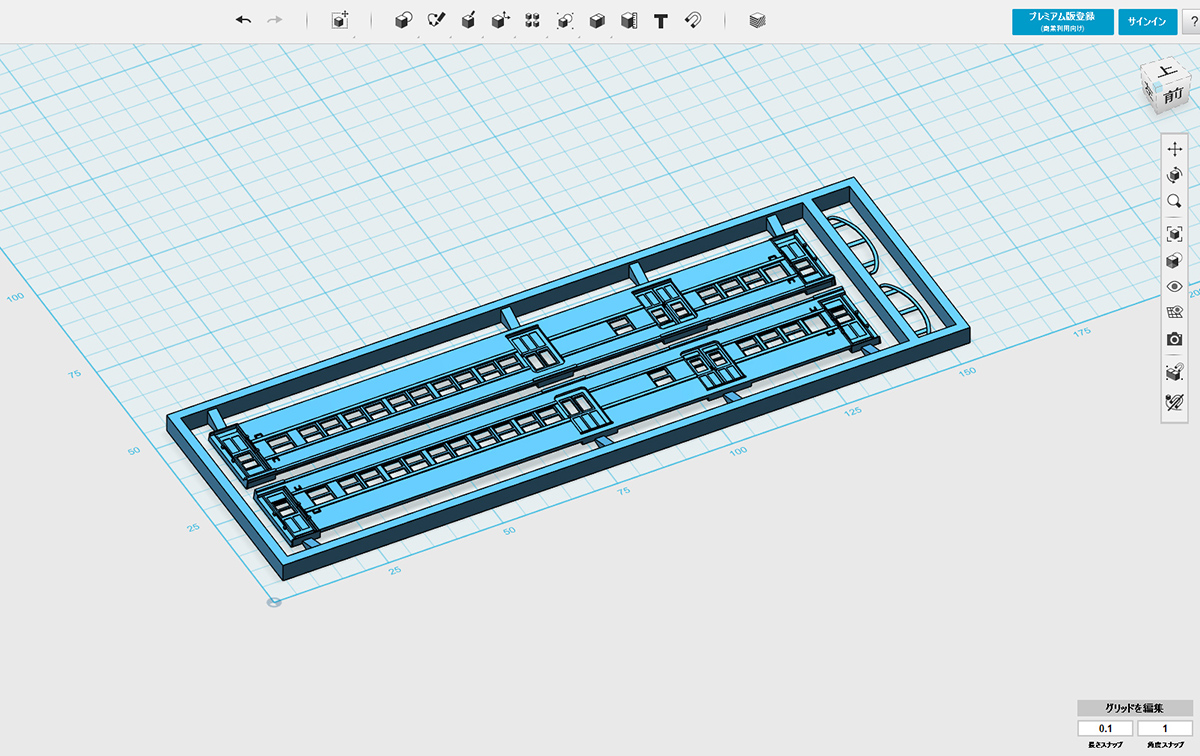The image size is (1200, 756).
Task: Expand the Pattern tools dropdown
Action: pos(533,21)
